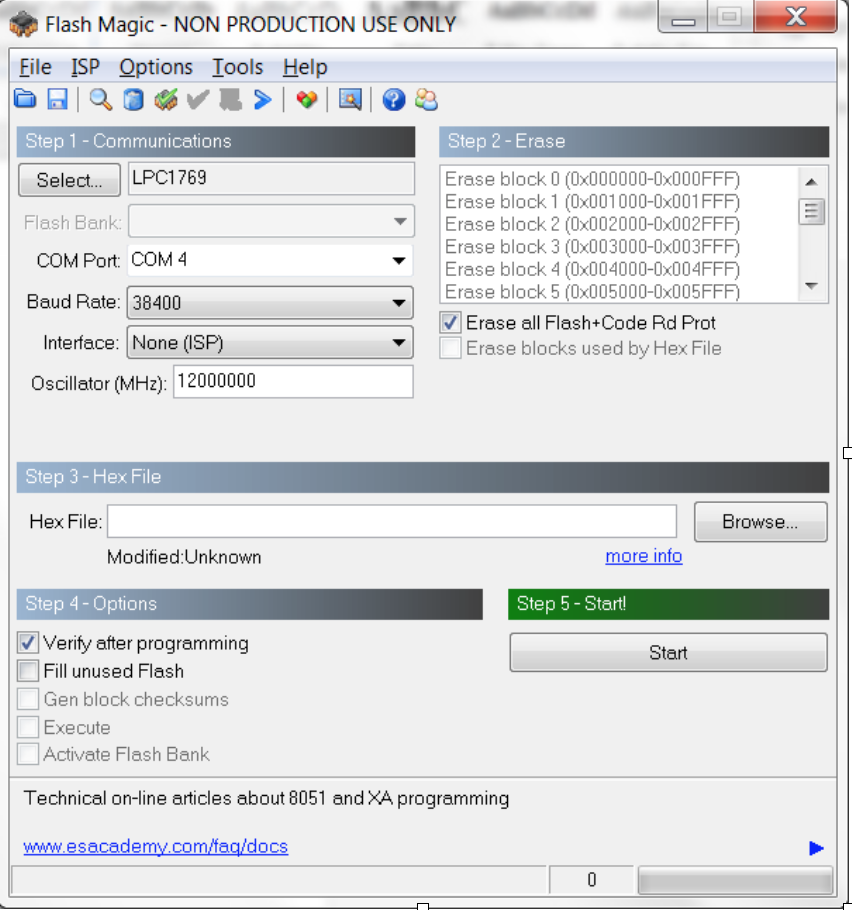Image resolution: width=852 pixels, height=910 pixels.
Task: Toggle Activate Flash Bank checkbox
Action: tap(28, 754)
